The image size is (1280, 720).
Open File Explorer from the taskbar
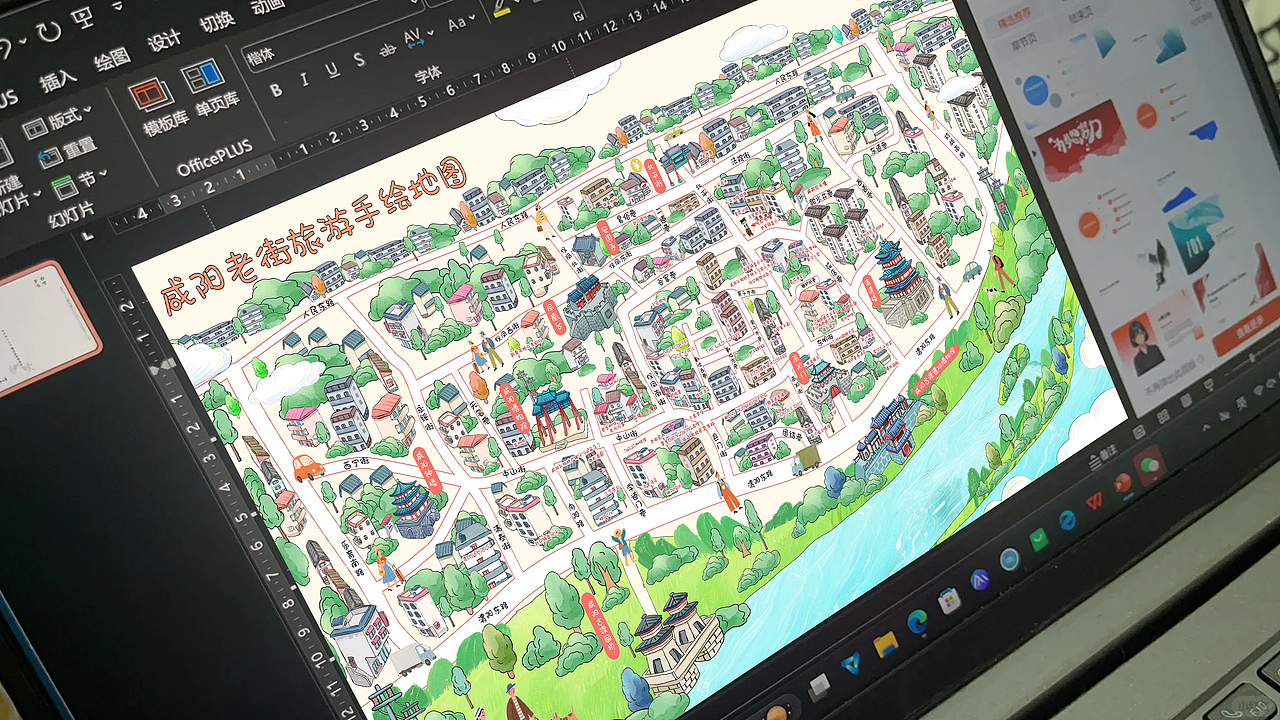[x=885, y=645]
